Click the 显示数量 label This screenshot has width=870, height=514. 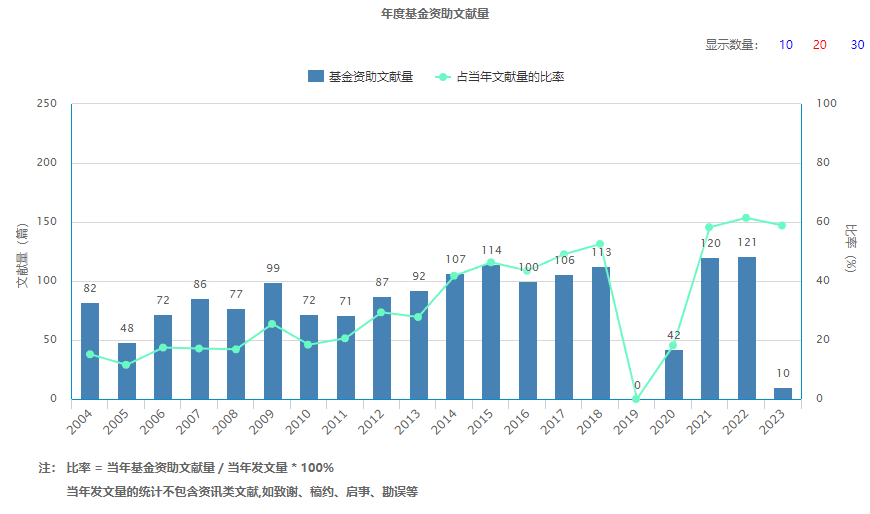pos(731,45)
